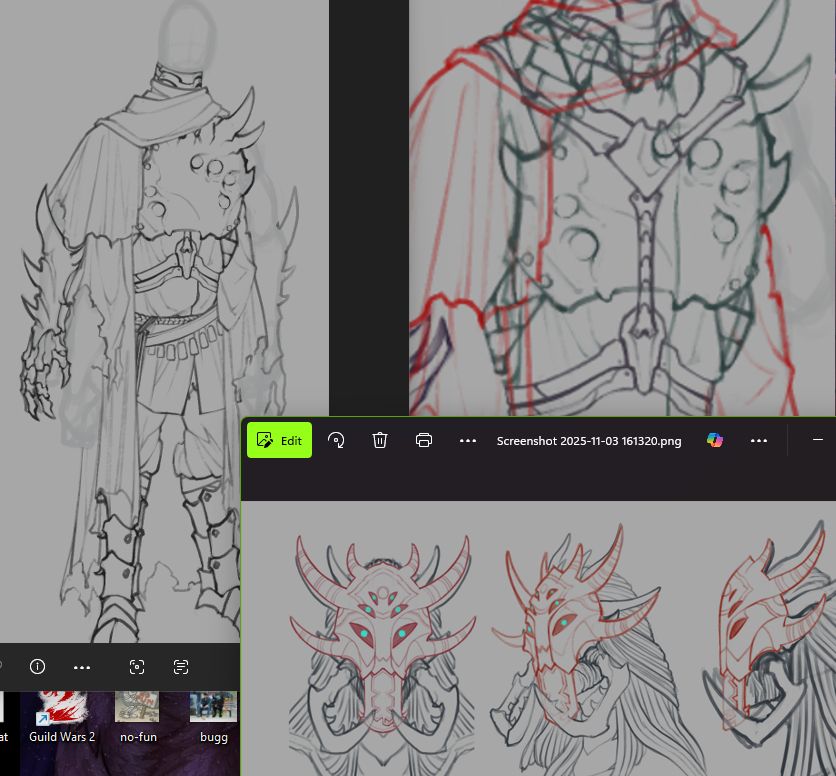The image size is (836, 776).
Task: Select the no-fun desktop file
Action: pyautogui.click(x=138, y=718)
